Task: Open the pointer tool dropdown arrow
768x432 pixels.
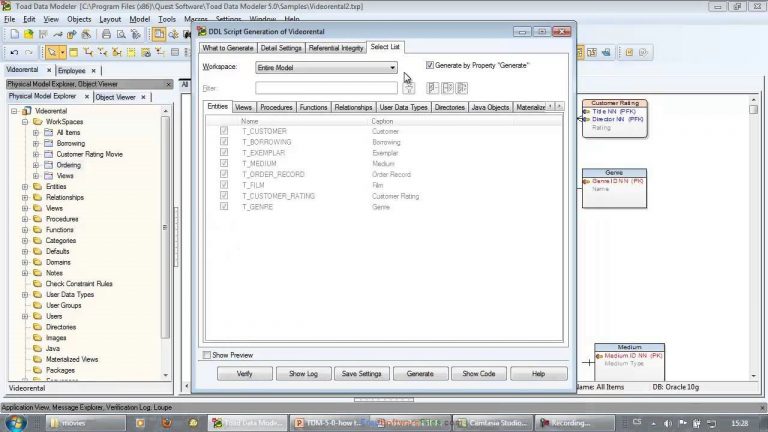Action: [x=62, y=52]
